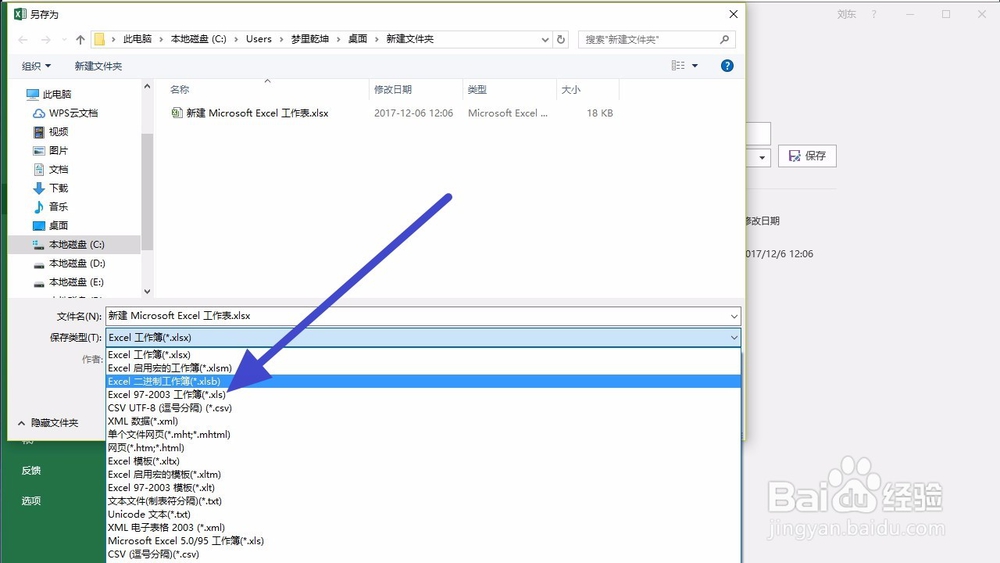The image size is (1000, 563).
Task: Select file 新建 Microsoft Excel 工作表.xlsx
Action: [257, 113]
